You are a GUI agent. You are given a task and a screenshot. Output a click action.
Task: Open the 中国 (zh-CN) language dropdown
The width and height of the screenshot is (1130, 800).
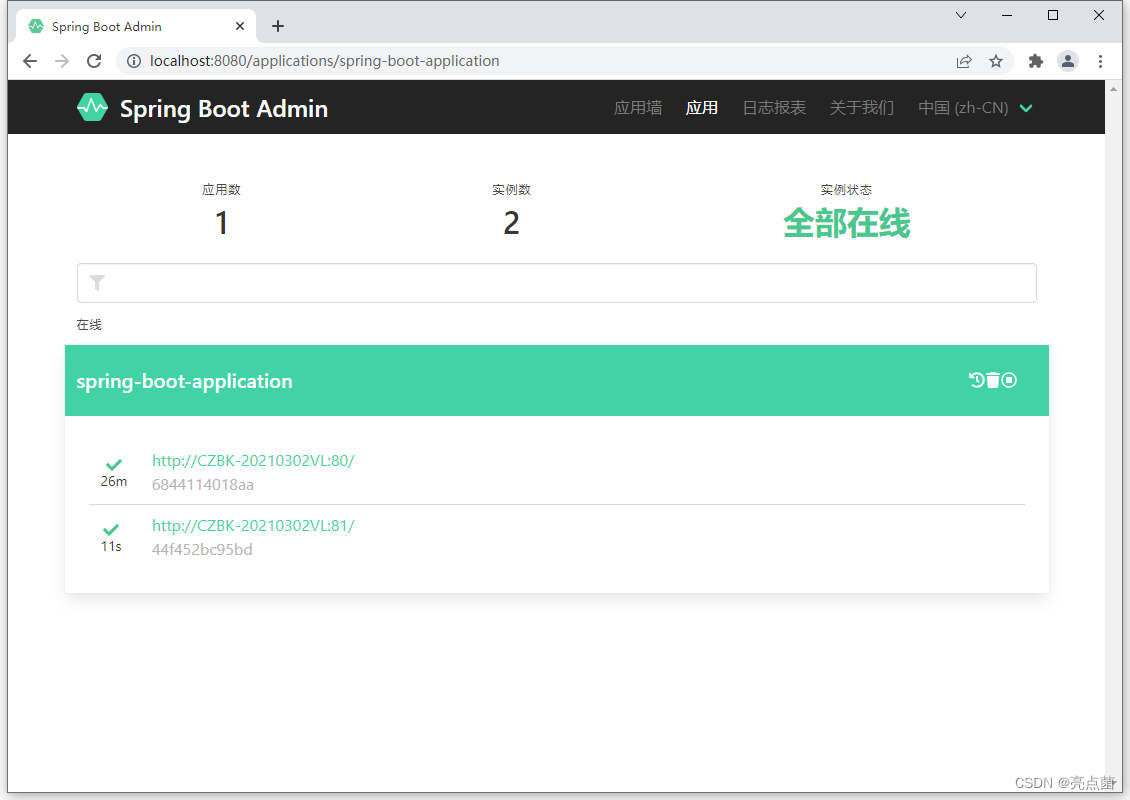click(x=975, y=107)
